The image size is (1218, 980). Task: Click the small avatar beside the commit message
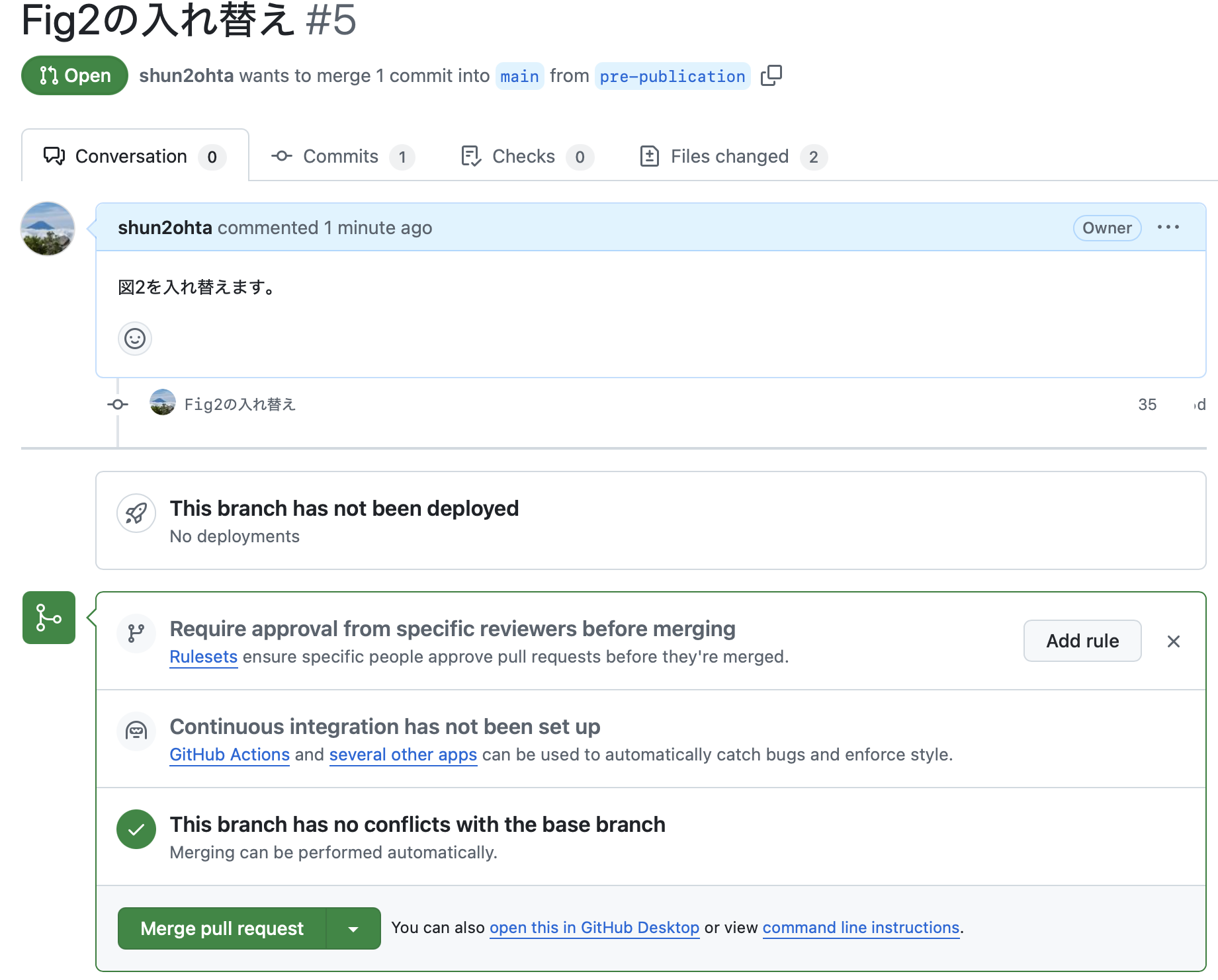[163, 403]
